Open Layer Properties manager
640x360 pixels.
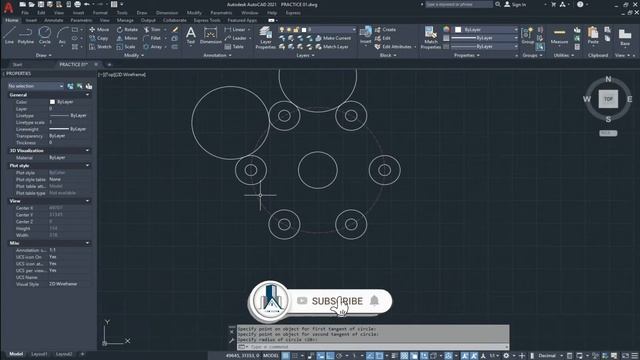click(x=265, y=38)
